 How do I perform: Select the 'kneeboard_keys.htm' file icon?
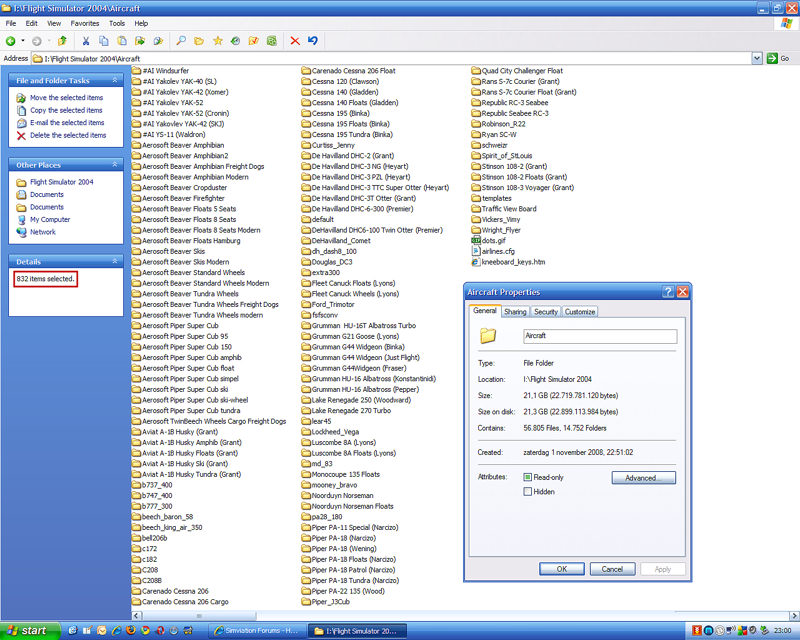(476, 262)
